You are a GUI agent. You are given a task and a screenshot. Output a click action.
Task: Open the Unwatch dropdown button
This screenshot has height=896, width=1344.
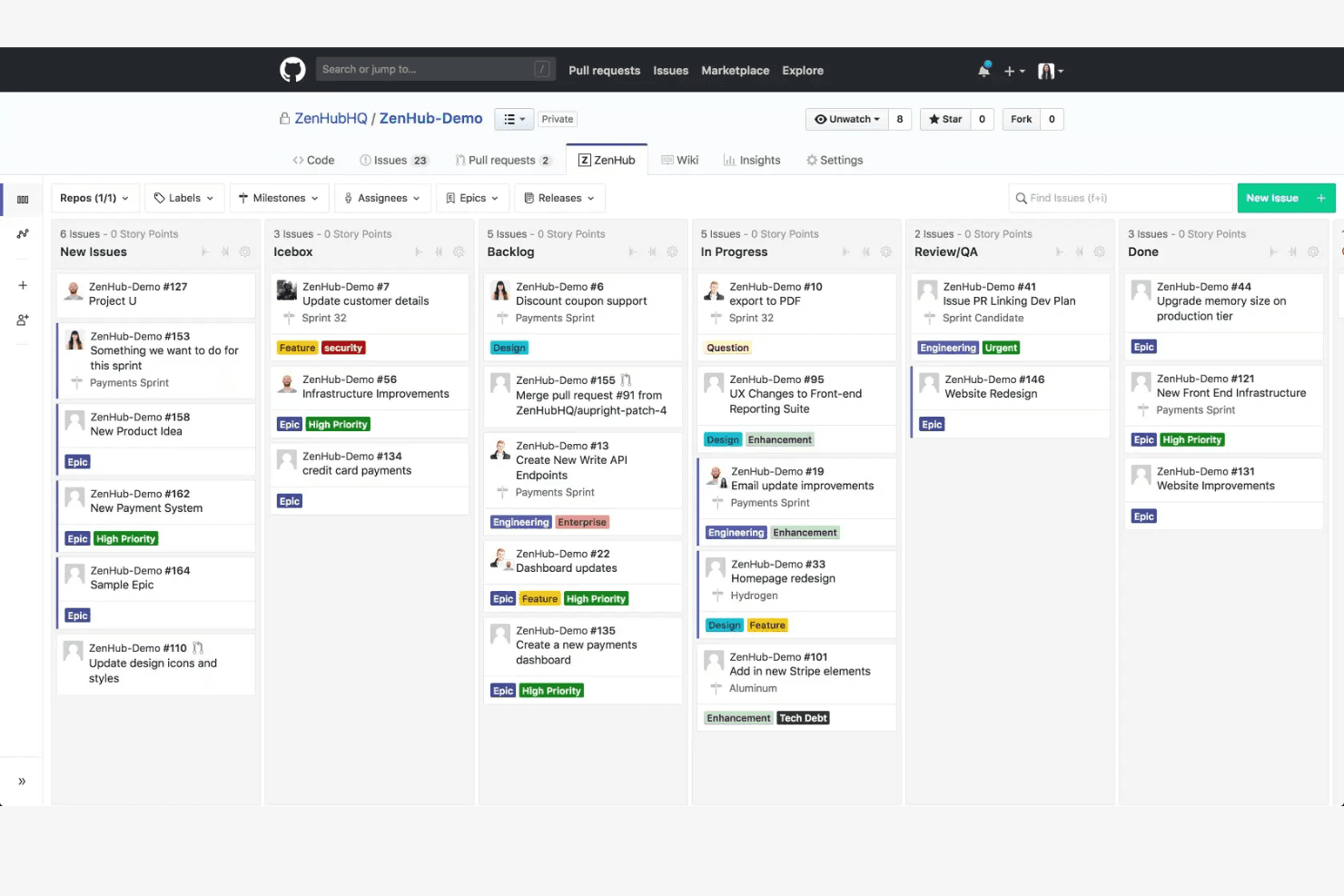tap(847, 119)
